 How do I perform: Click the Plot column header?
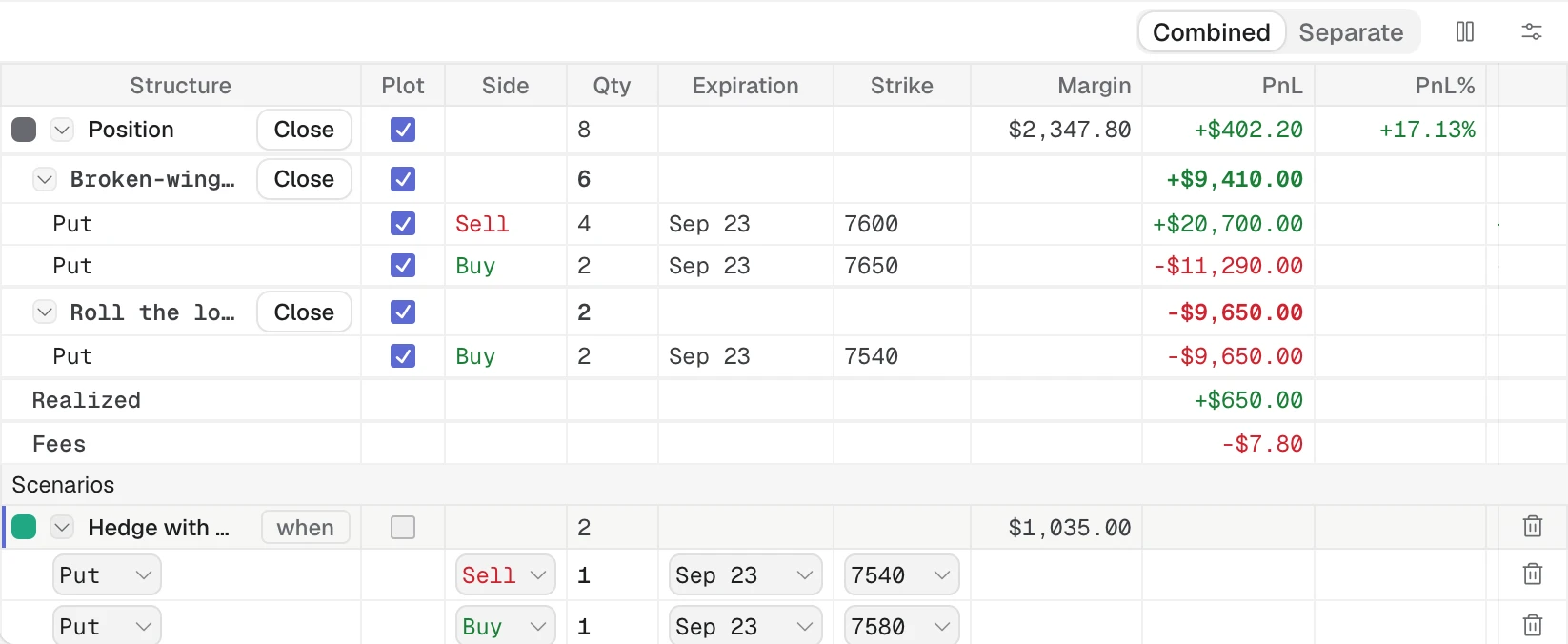pyautogui.click(x=403, y=86)
